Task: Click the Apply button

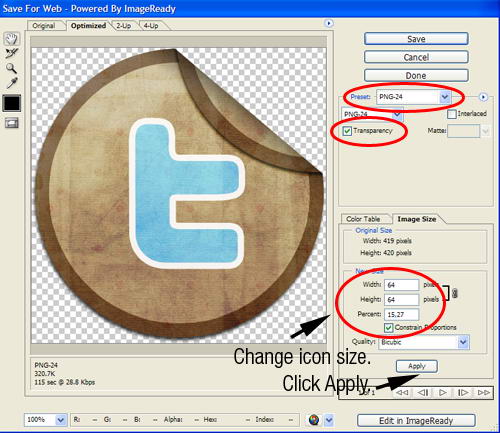Action: (417, 366)
